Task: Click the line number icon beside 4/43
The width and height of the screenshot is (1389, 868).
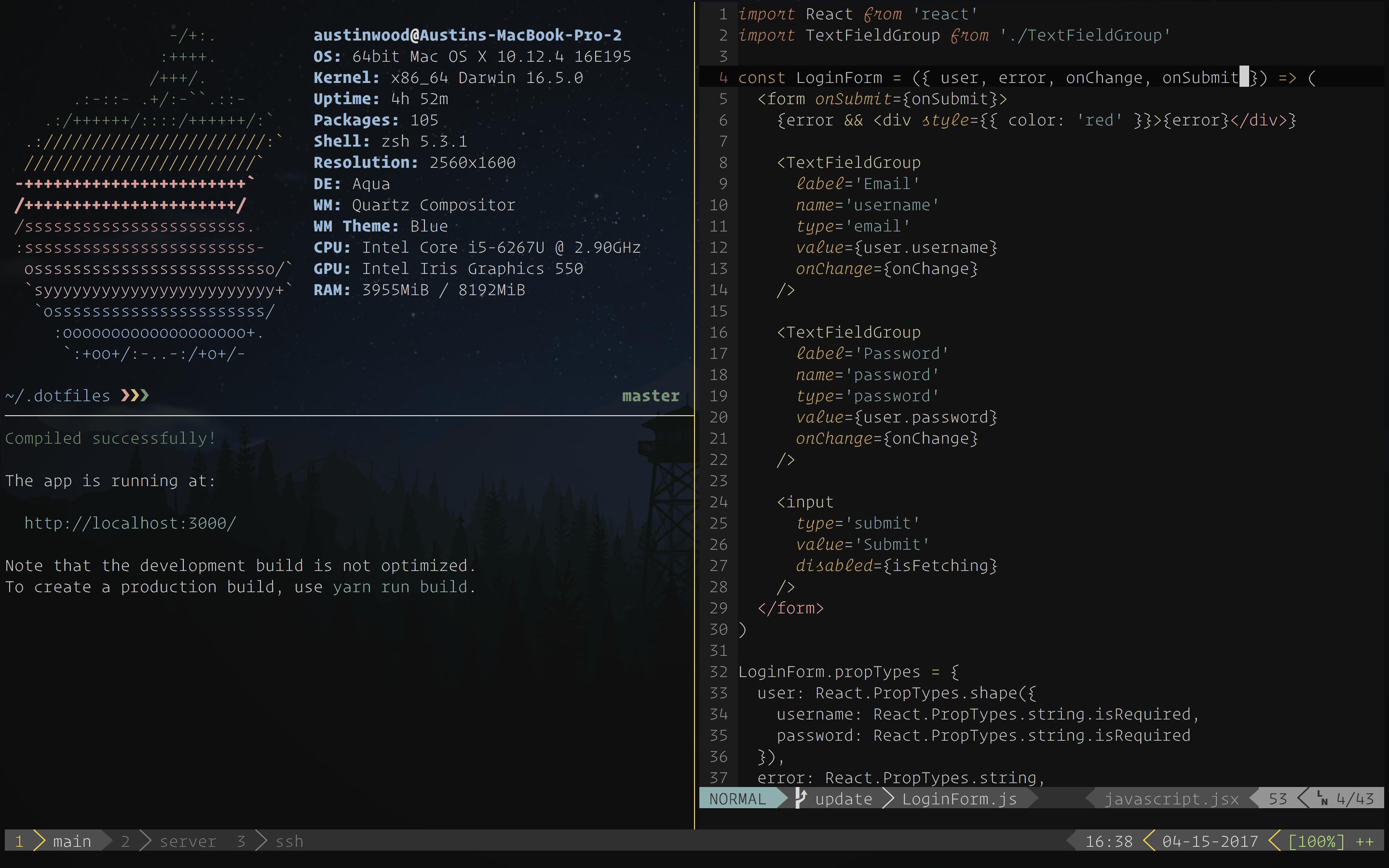Action: (x=1322, y=799)
